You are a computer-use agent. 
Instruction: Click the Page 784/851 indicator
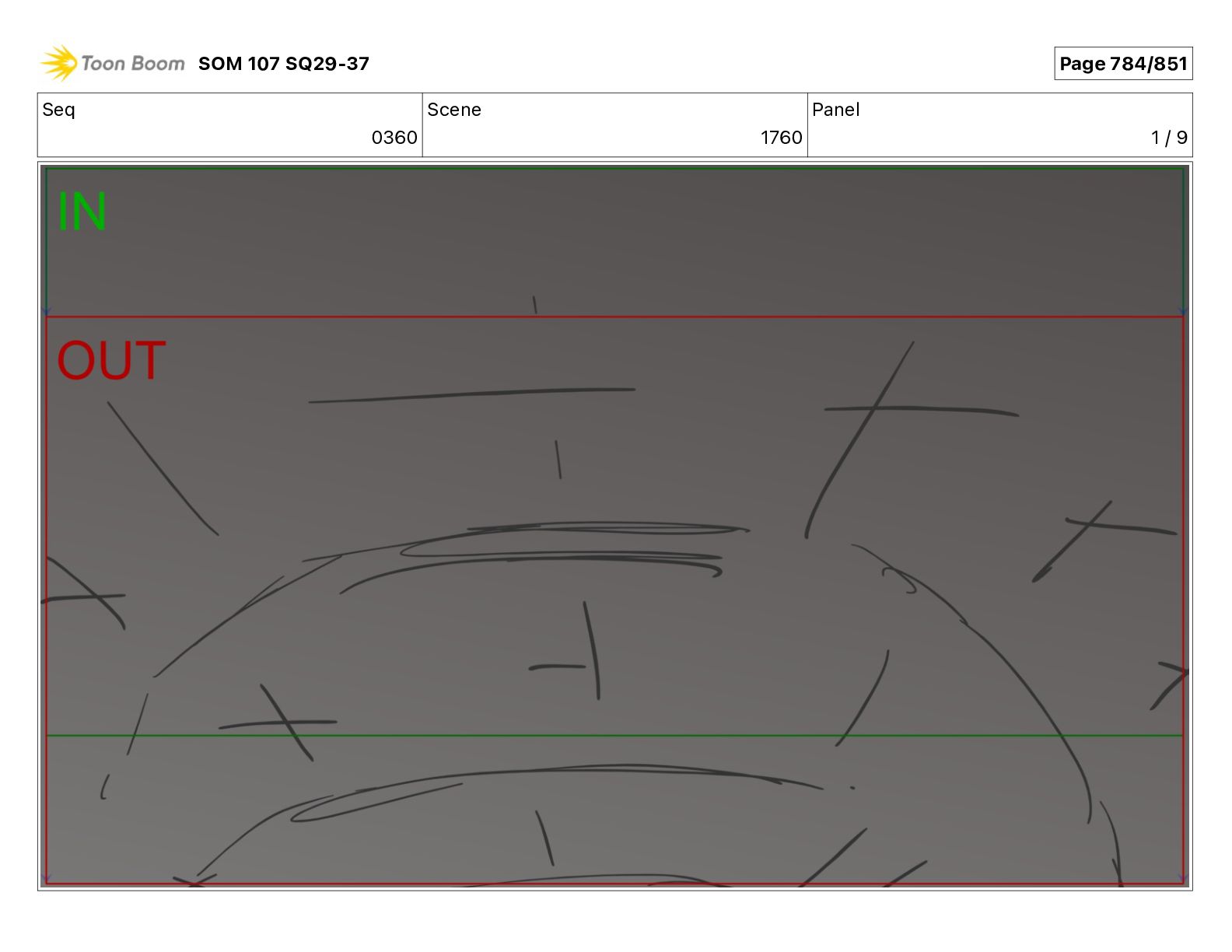click(x=1123, y=64)
